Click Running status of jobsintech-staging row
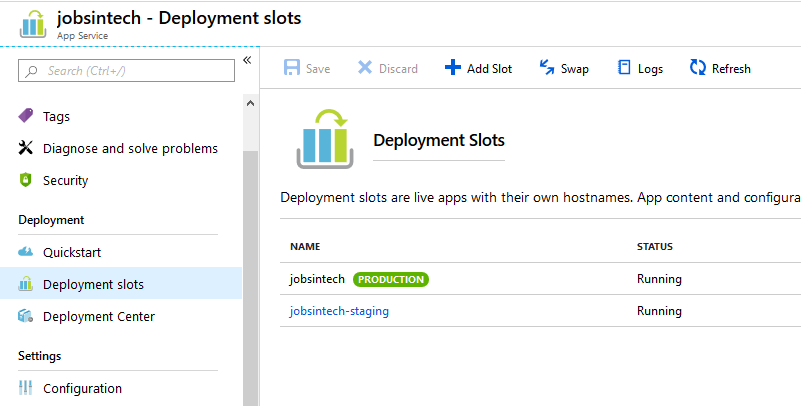801x406 pixels. (x=659, y=311)
